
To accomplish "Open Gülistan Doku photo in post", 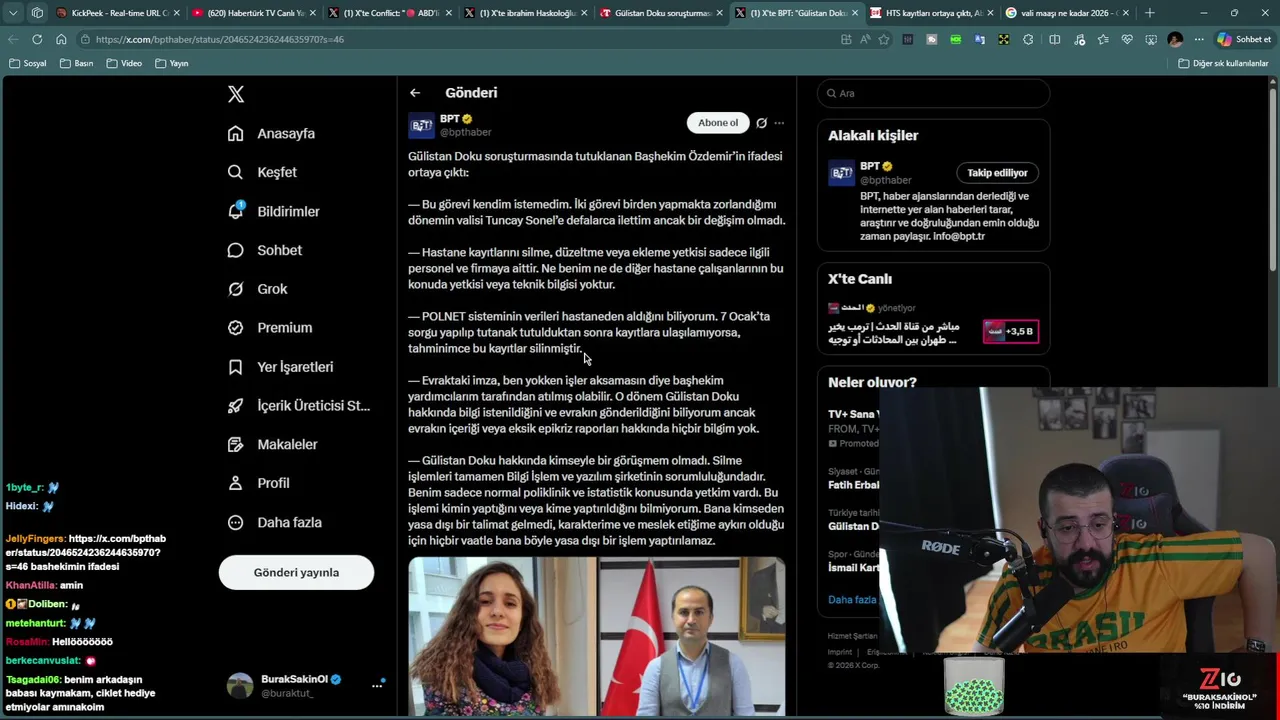I will (x=501, y=637).
